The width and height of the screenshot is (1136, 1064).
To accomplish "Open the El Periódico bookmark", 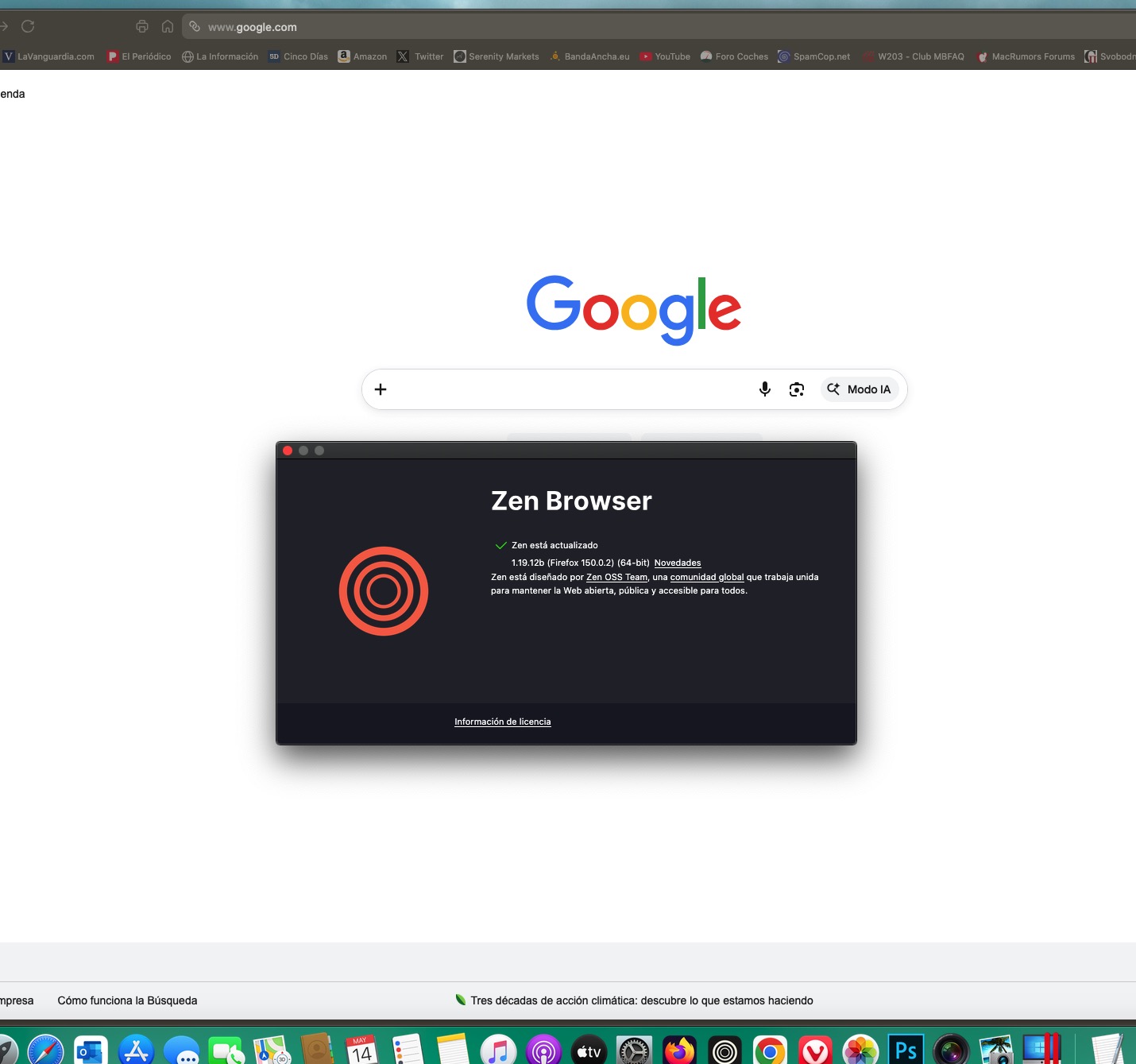I will 139,56.
